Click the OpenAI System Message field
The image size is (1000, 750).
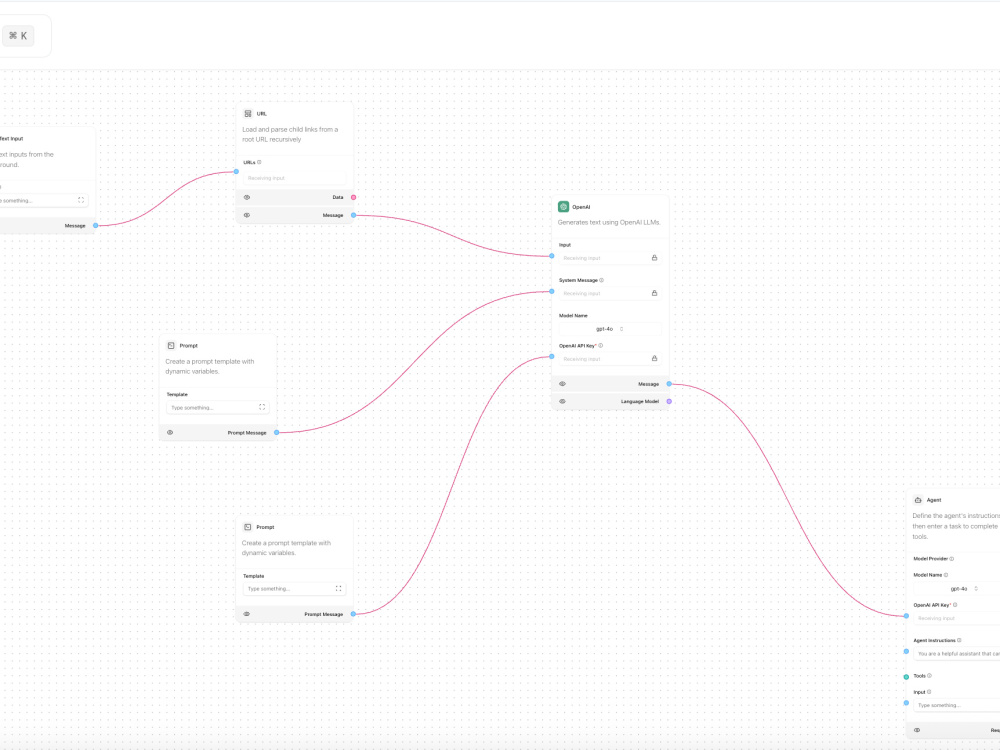[610, 293]
